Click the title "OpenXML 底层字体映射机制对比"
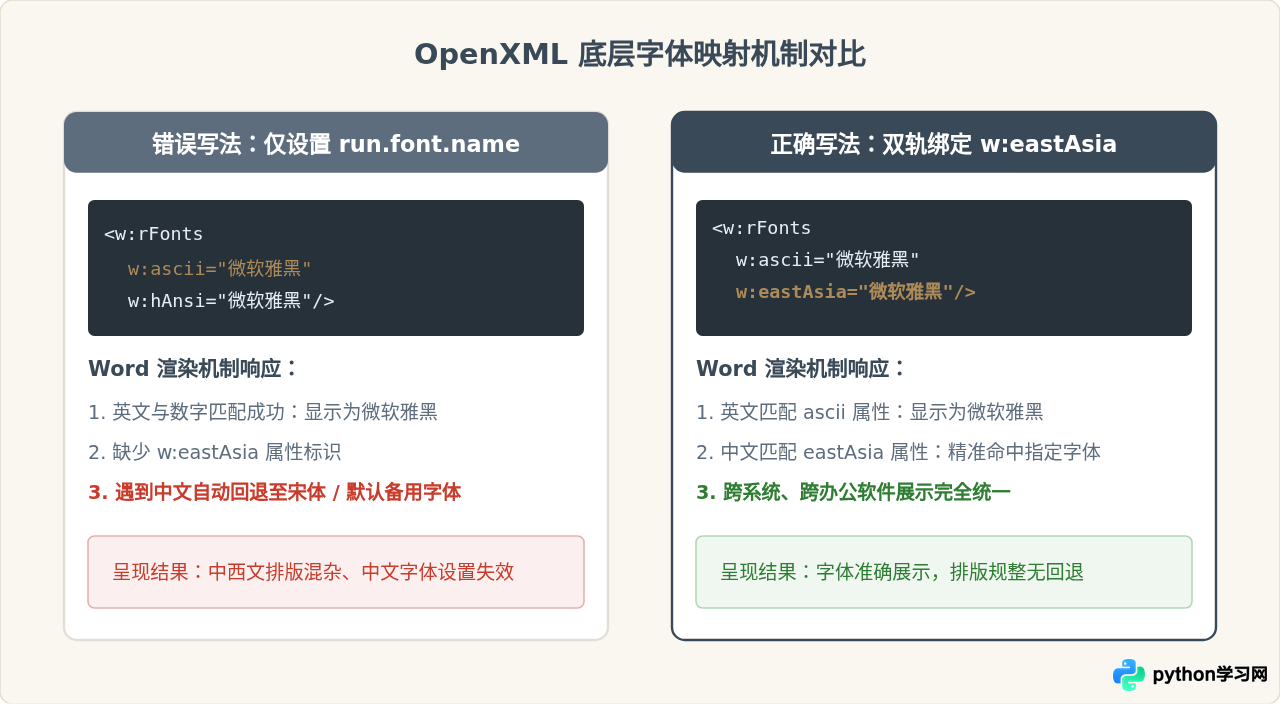 click(640, 54)
